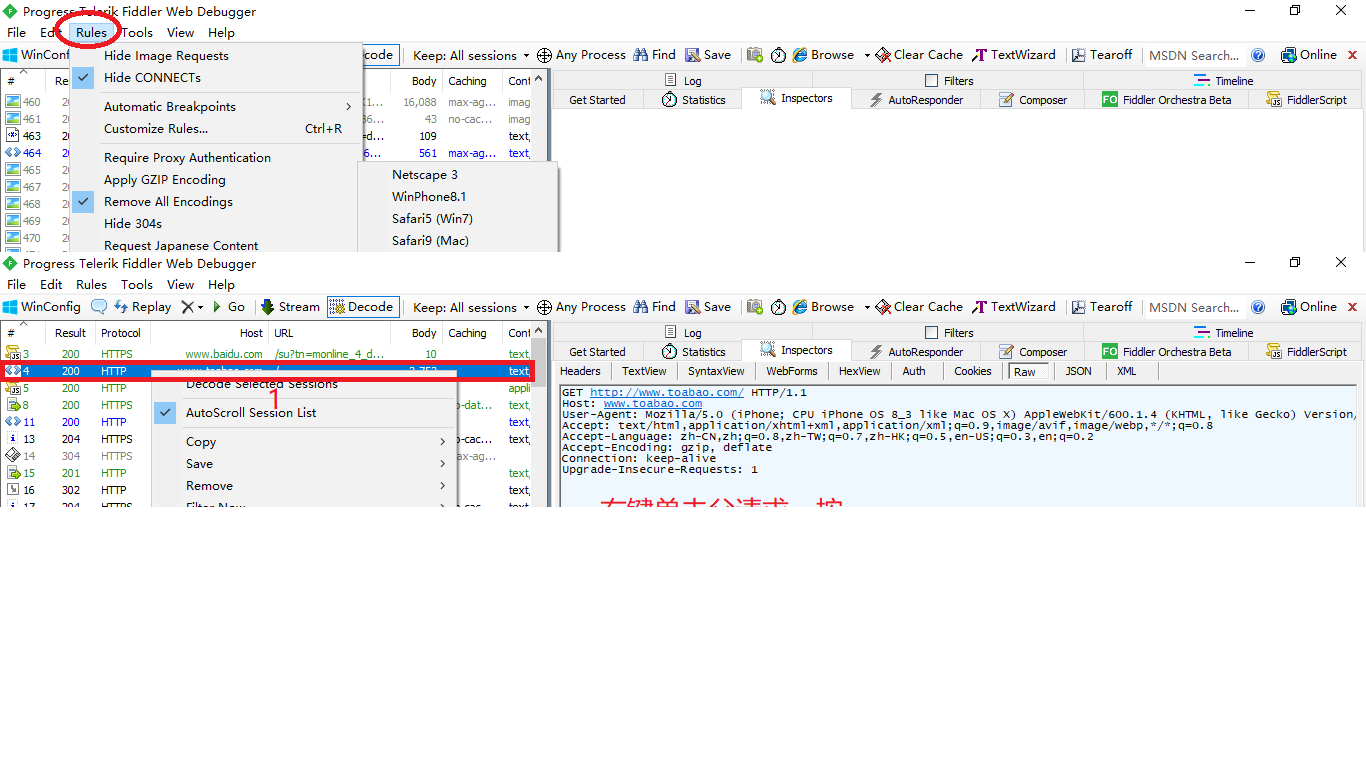Click Find in the upper window toolbar
The image size is (1366, 768).
click(655, 55)
